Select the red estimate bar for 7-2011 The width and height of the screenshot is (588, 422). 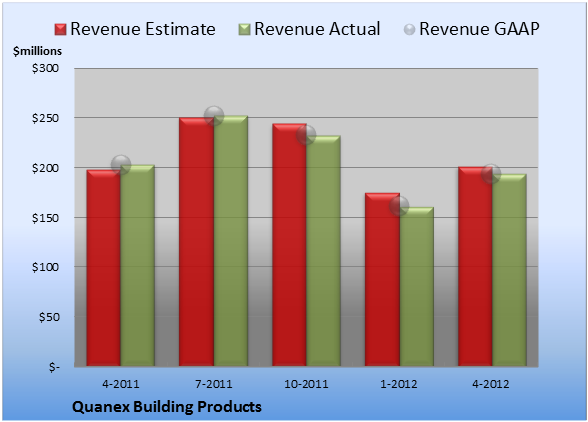tap(196, 242)
